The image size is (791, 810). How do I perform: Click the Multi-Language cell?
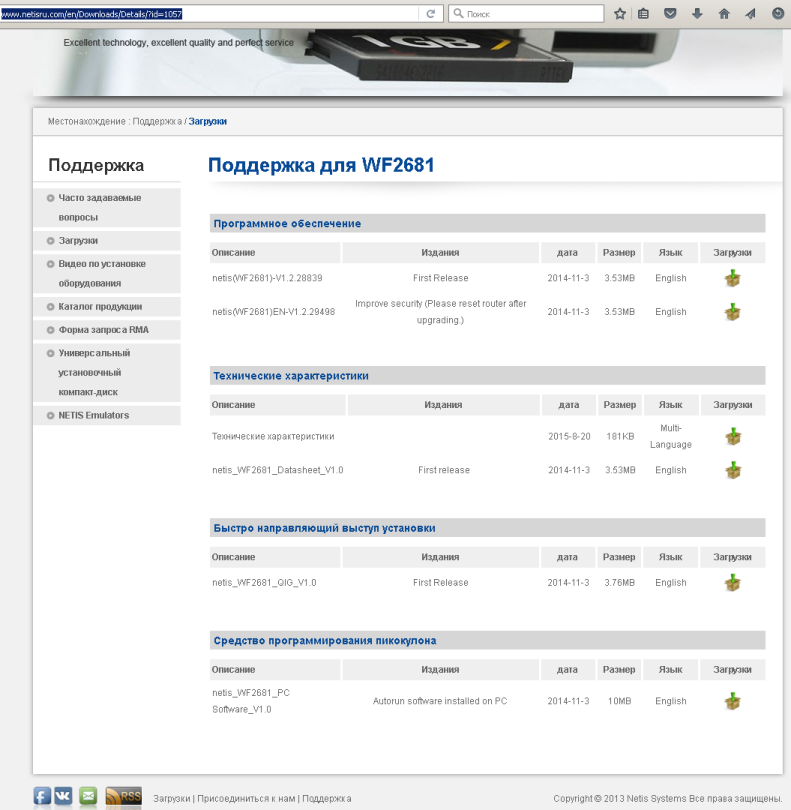tap(671, 437)
